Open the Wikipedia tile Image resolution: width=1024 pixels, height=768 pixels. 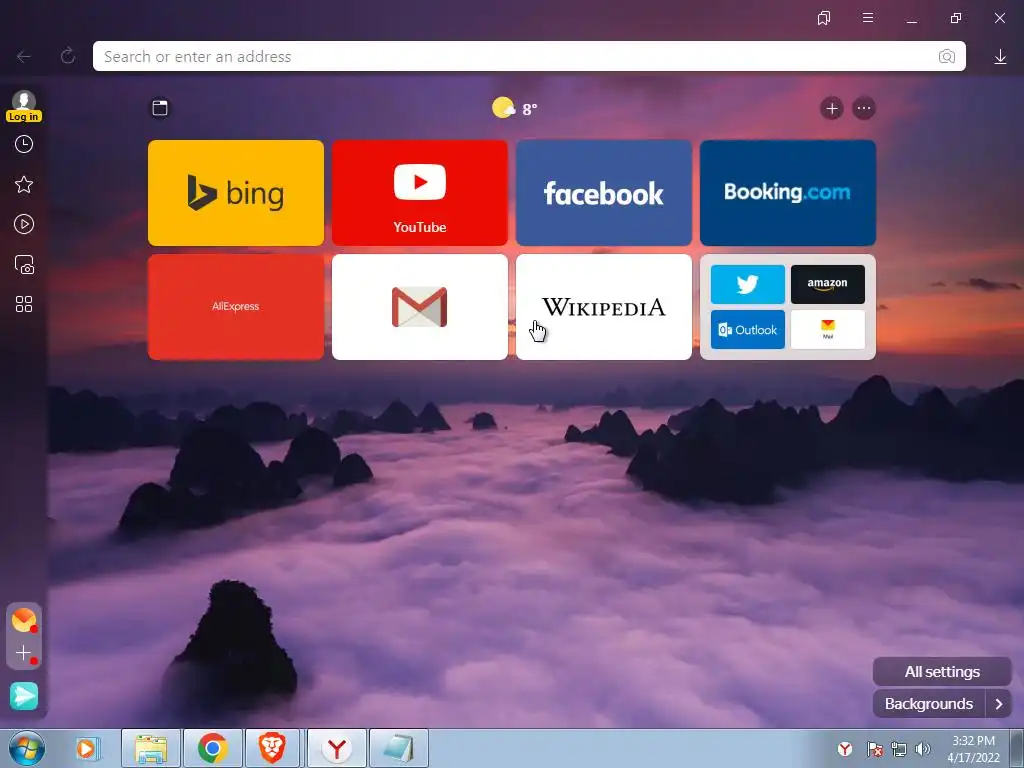click(604, 307)
